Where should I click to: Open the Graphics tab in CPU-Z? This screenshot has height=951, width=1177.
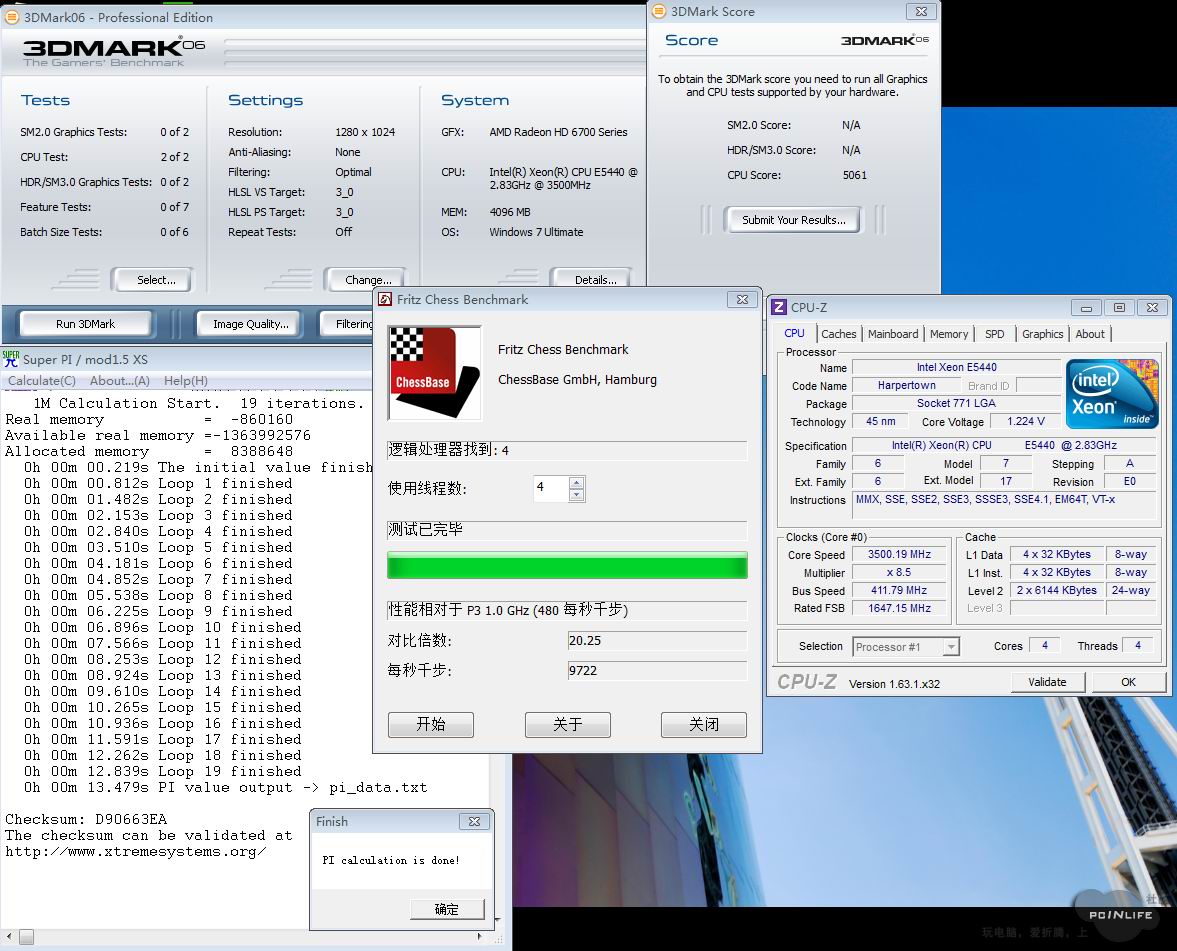tap(1043, 334)
